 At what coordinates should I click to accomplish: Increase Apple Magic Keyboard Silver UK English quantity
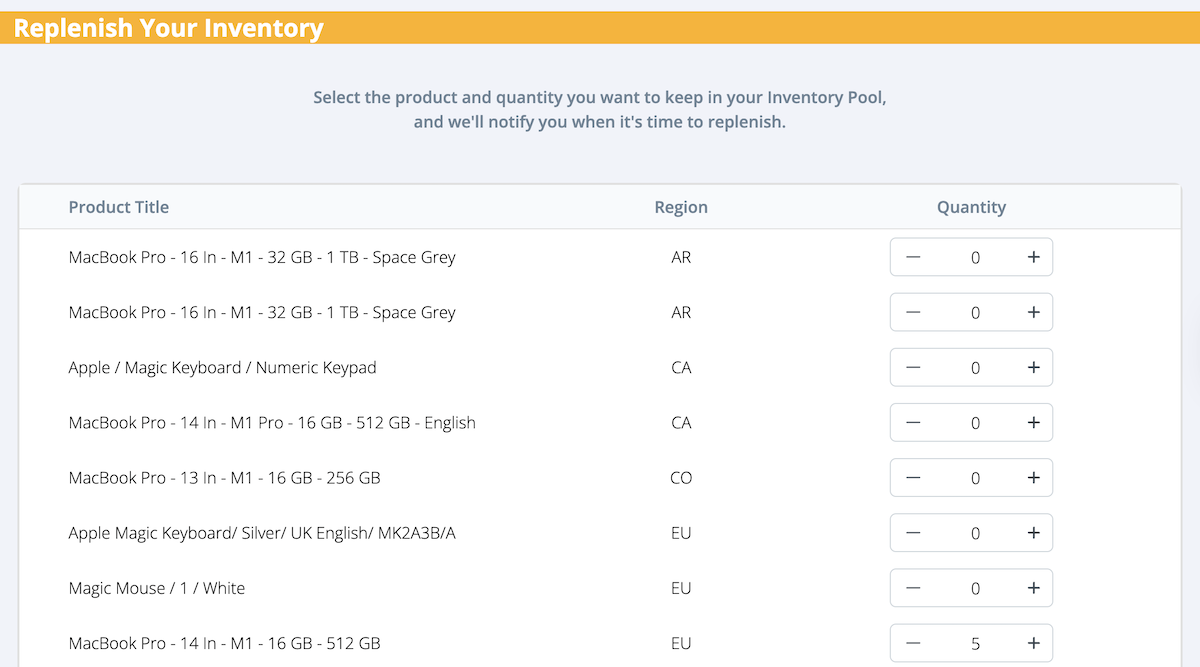click(x=1033, y=533)
